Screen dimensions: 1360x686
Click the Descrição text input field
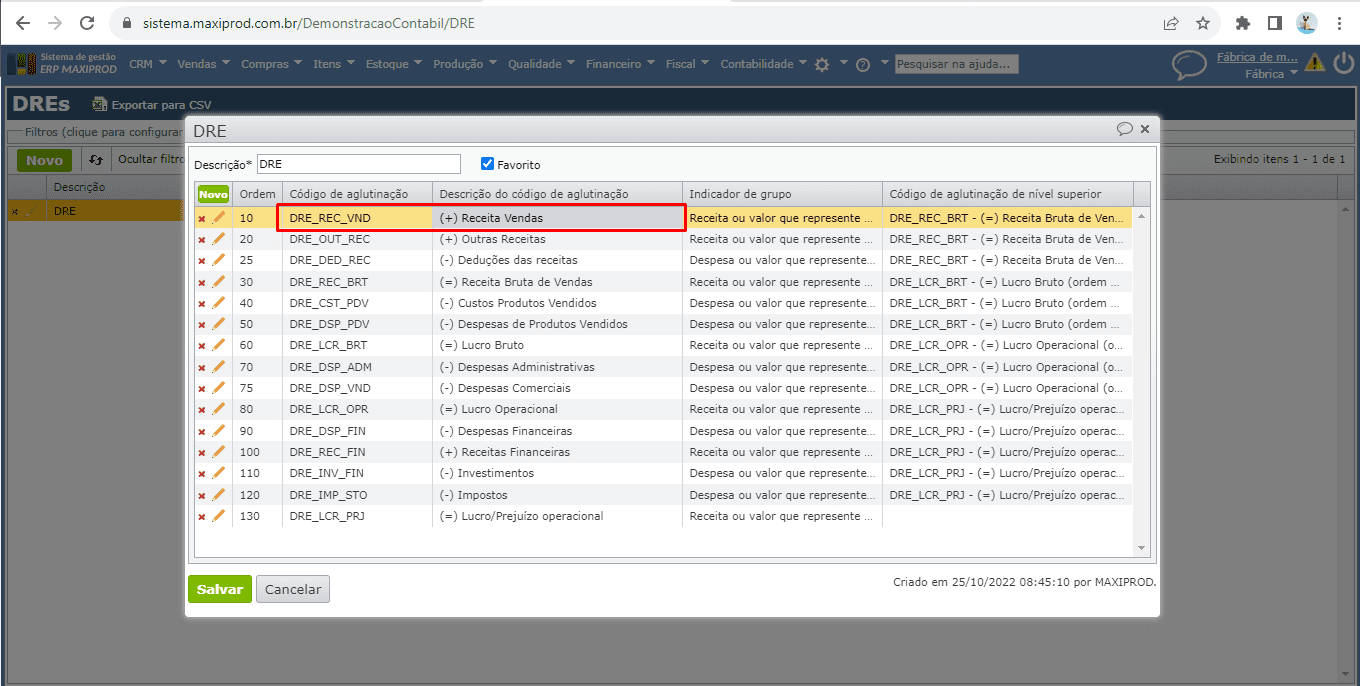[x=359, y=164]
